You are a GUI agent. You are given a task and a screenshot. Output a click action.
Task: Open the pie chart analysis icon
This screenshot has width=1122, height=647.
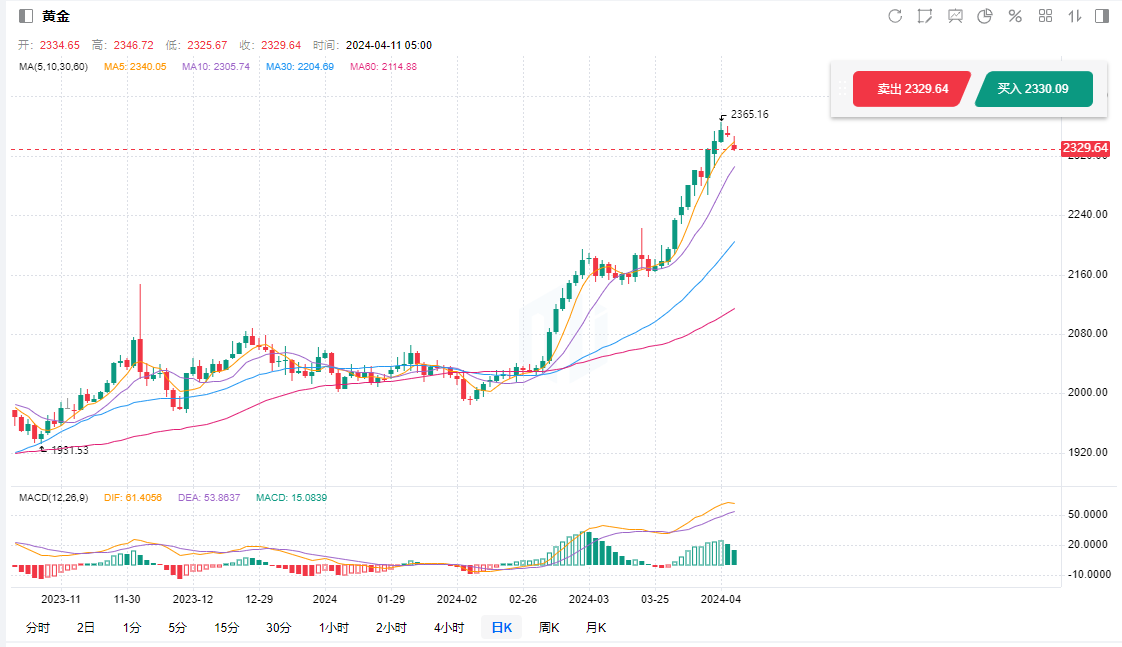pos(985,16)
